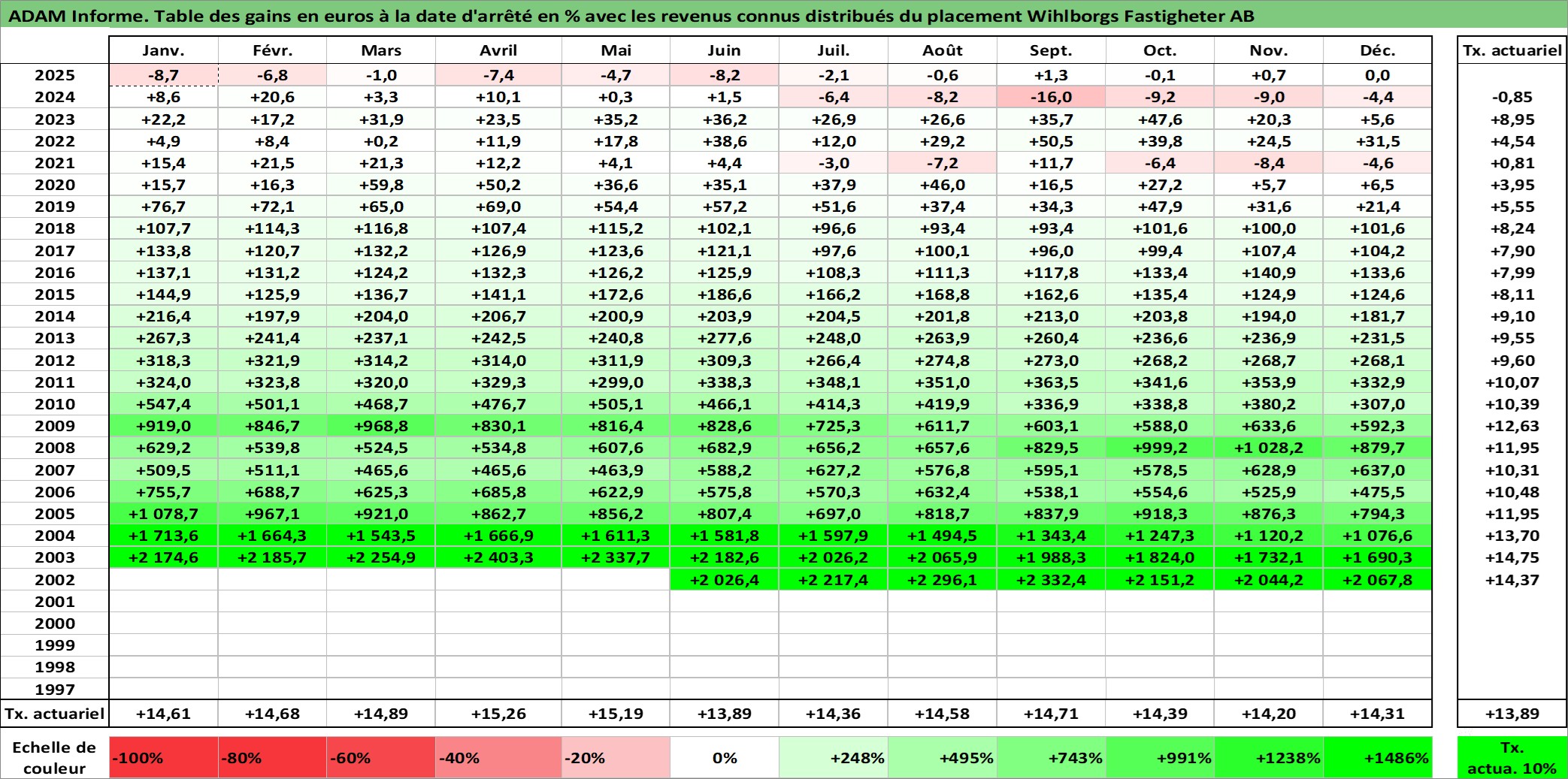Choose the "Déc." column header

pyautogui.click(x=1377, y=50)
